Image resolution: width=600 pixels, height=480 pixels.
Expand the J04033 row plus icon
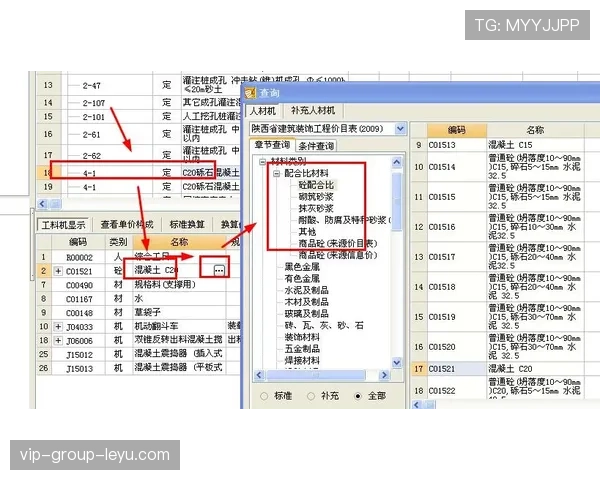point(58,327)
